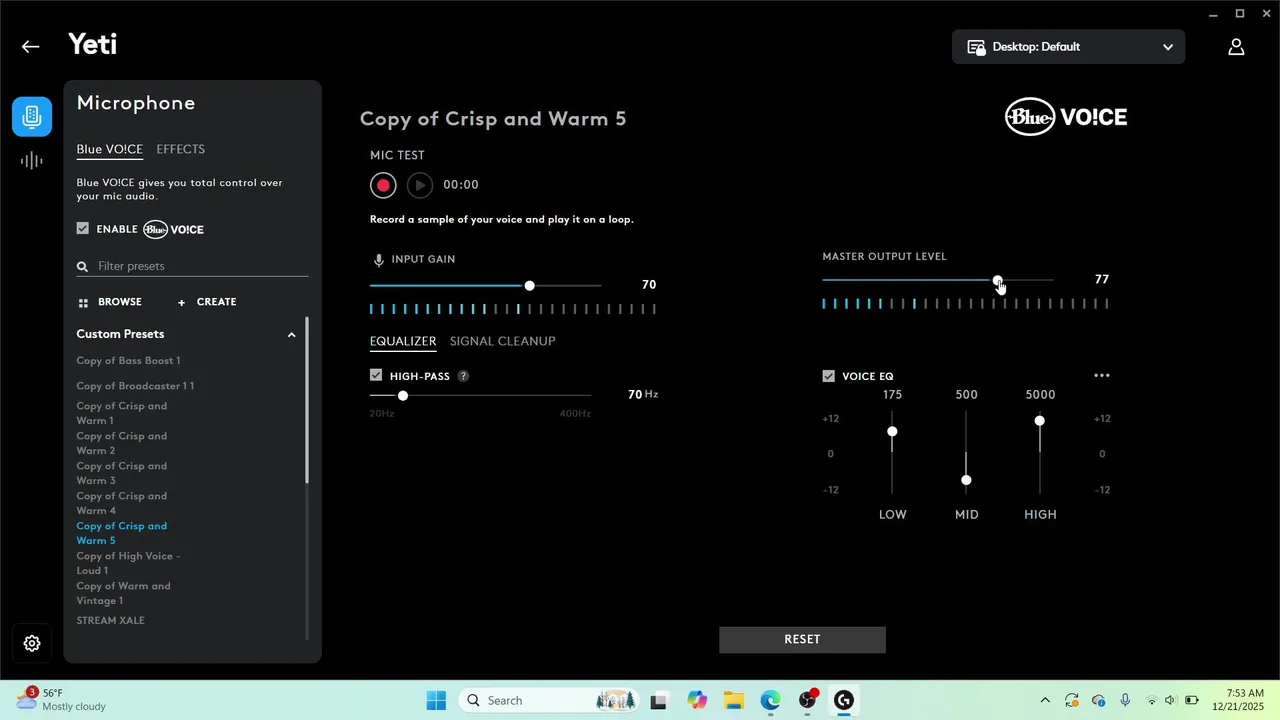
Task: Toggle the High-Pass filter checkbox
Action: (x=376, y=376)
